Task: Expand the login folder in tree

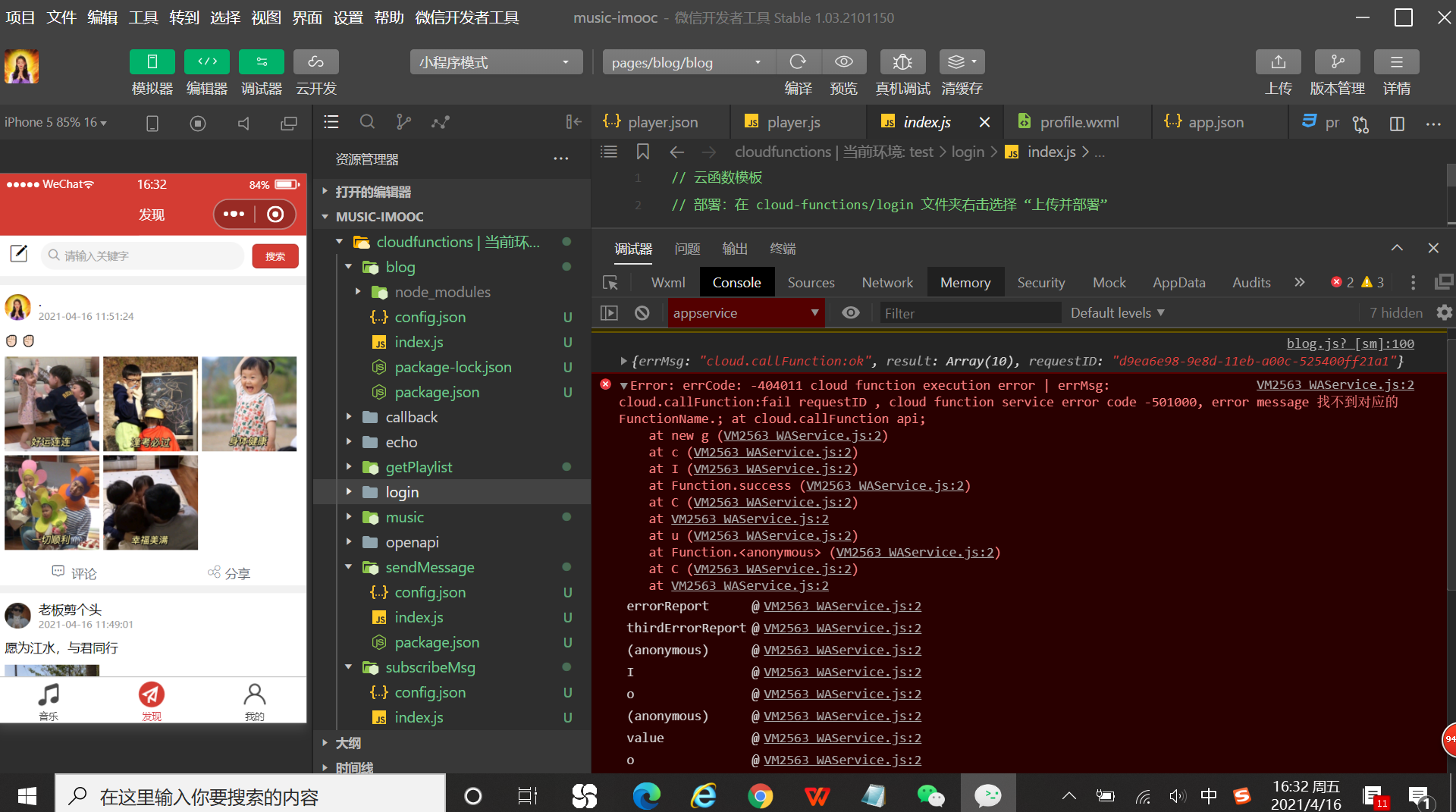Action: 402,492
